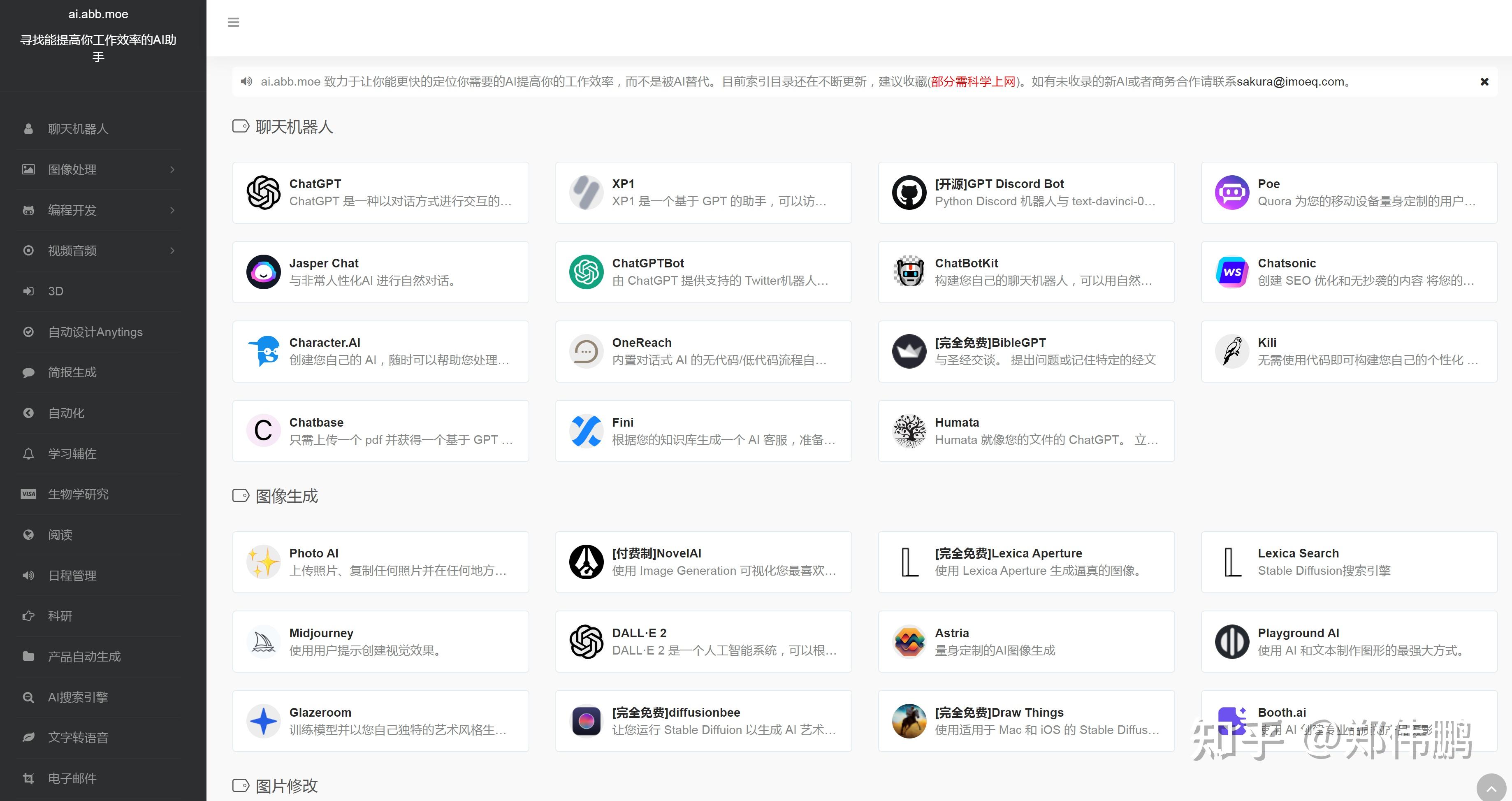Click the ai.abb.moe site title

coord(98,14)
